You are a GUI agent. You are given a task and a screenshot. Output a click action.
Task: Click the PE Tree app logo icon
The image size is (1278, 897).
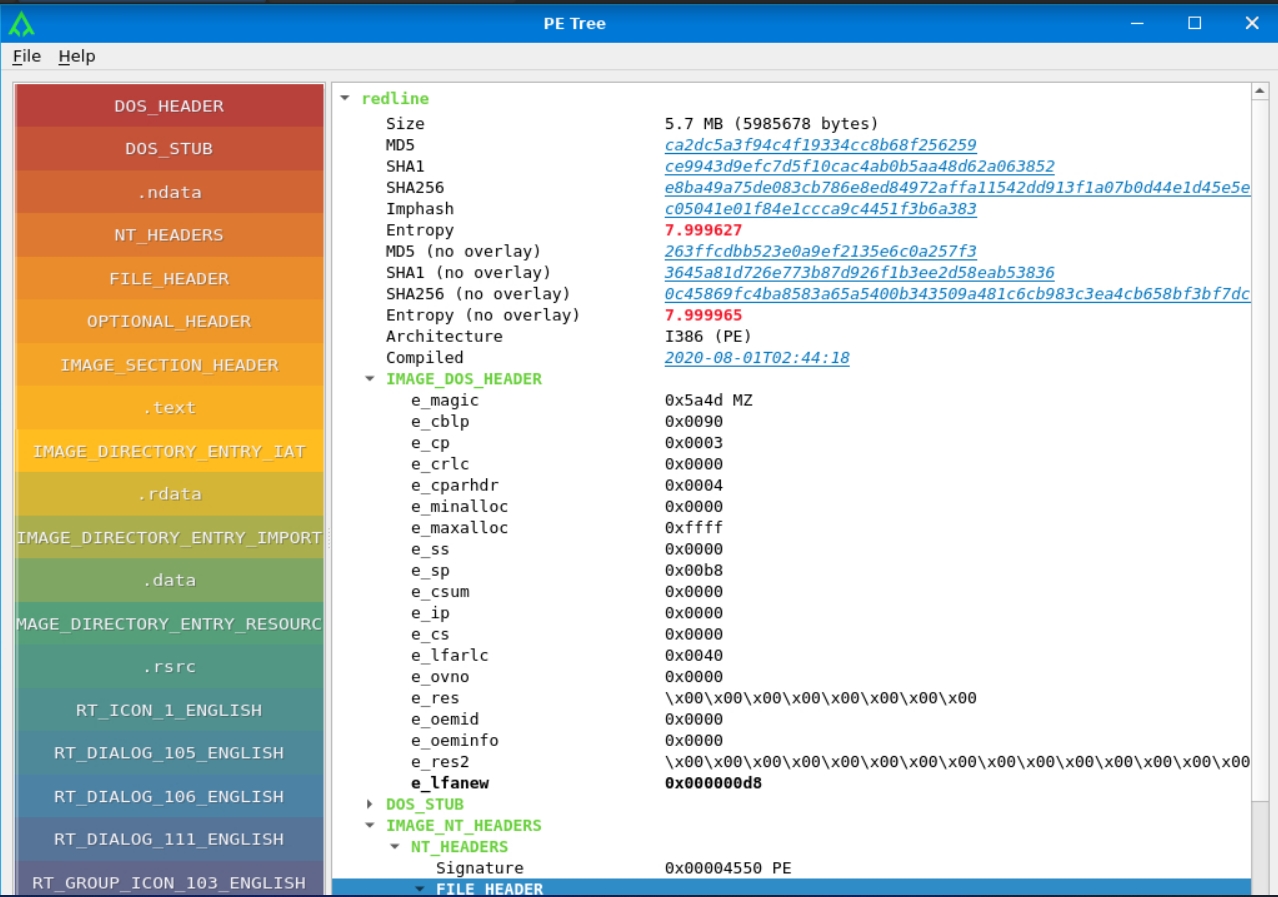coord(21,23)
